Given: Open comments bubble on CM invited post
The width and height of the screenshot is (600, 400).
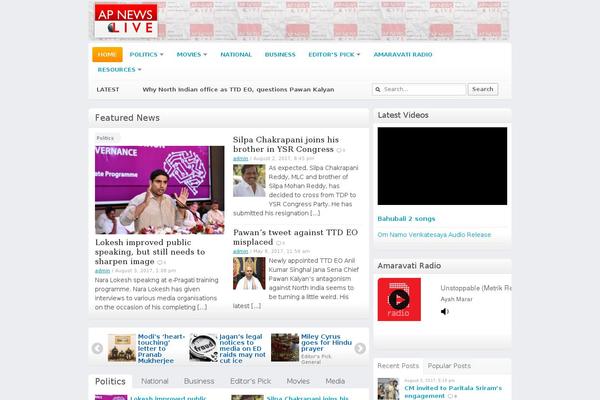Looking at the screenshot, I should [x=452, y=396].
